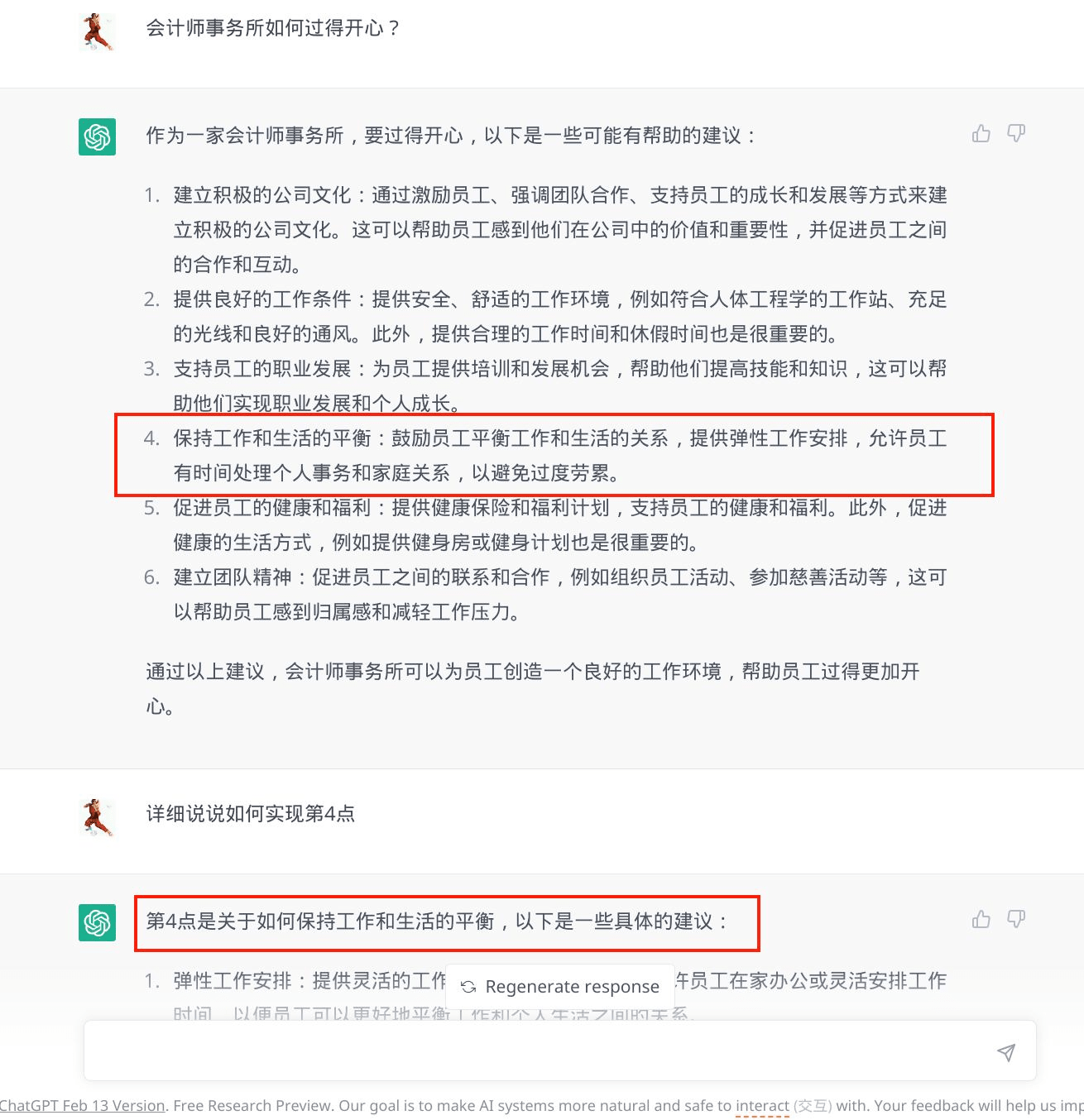Thumbs up the first ChatGPT answer

(981, 133)
